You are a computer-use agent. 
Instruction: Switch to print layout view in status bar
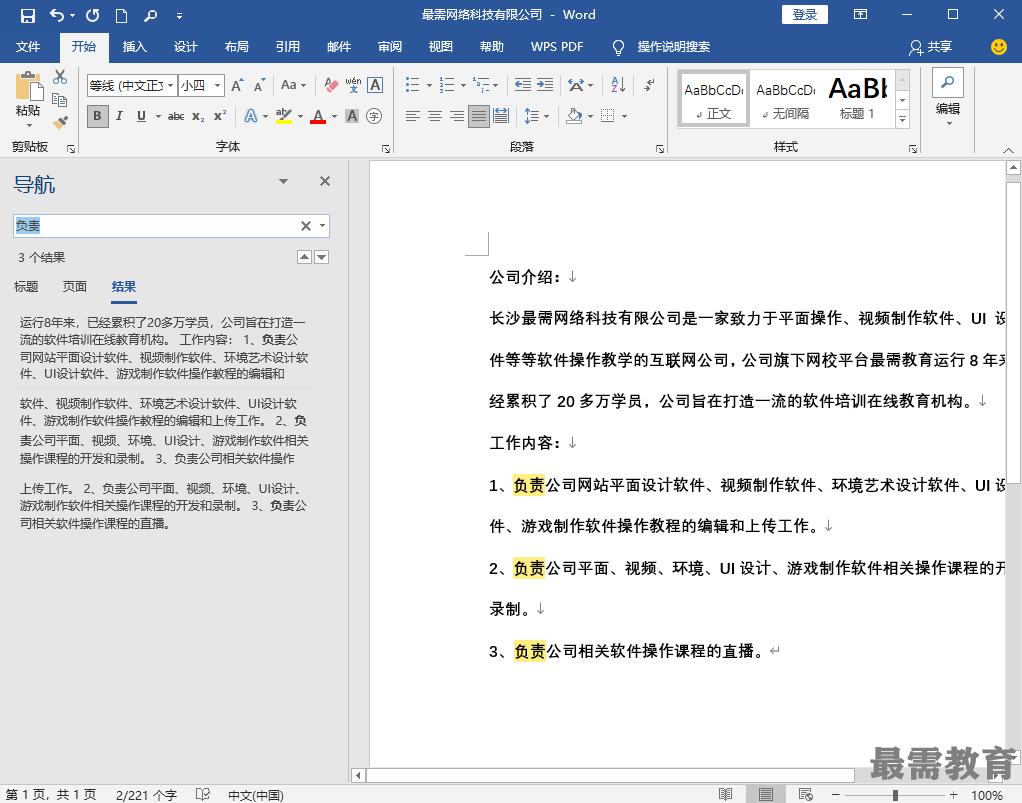click(x=766, y=795)
